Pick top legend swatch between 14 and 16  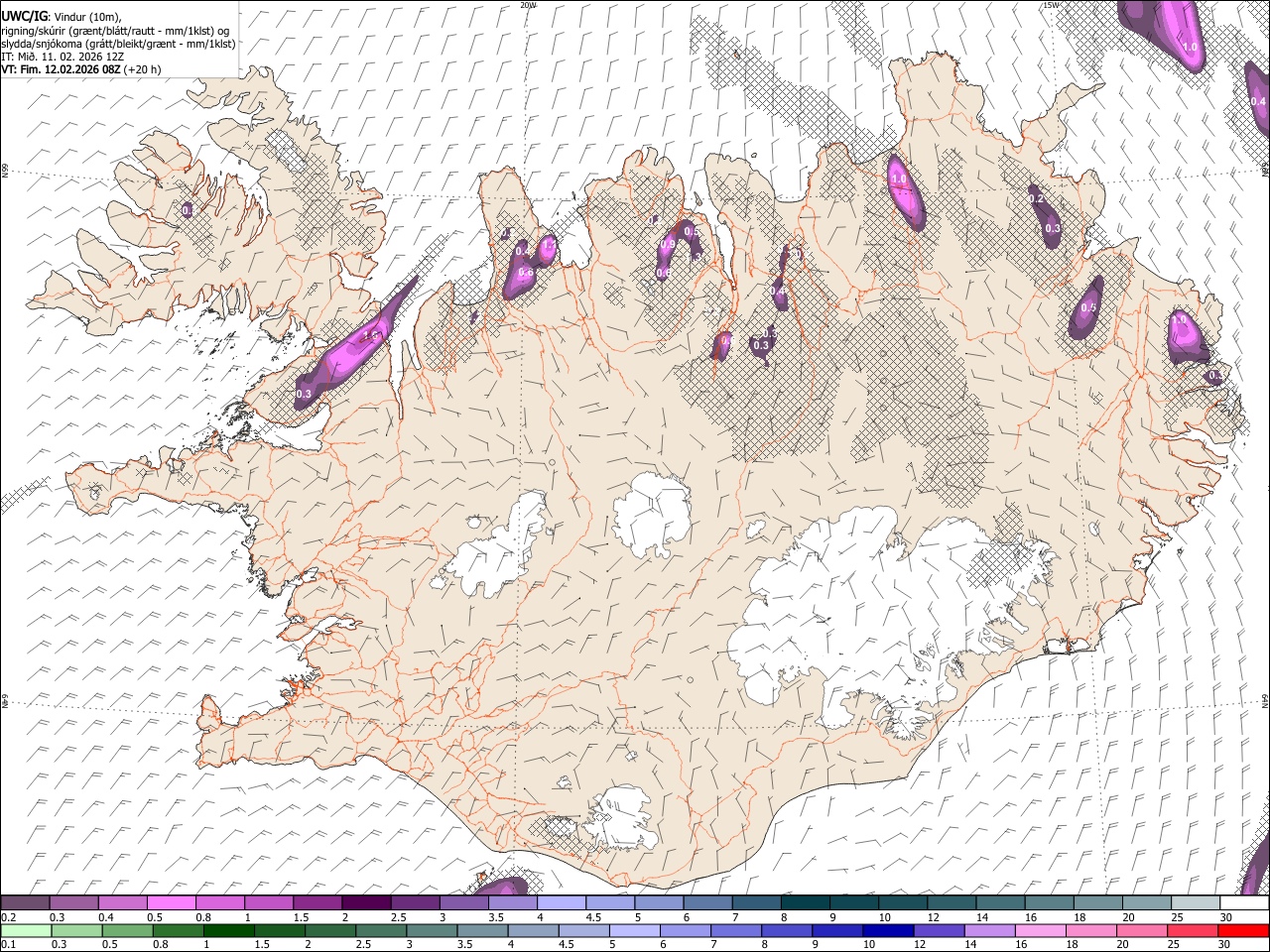[1000, 903]
